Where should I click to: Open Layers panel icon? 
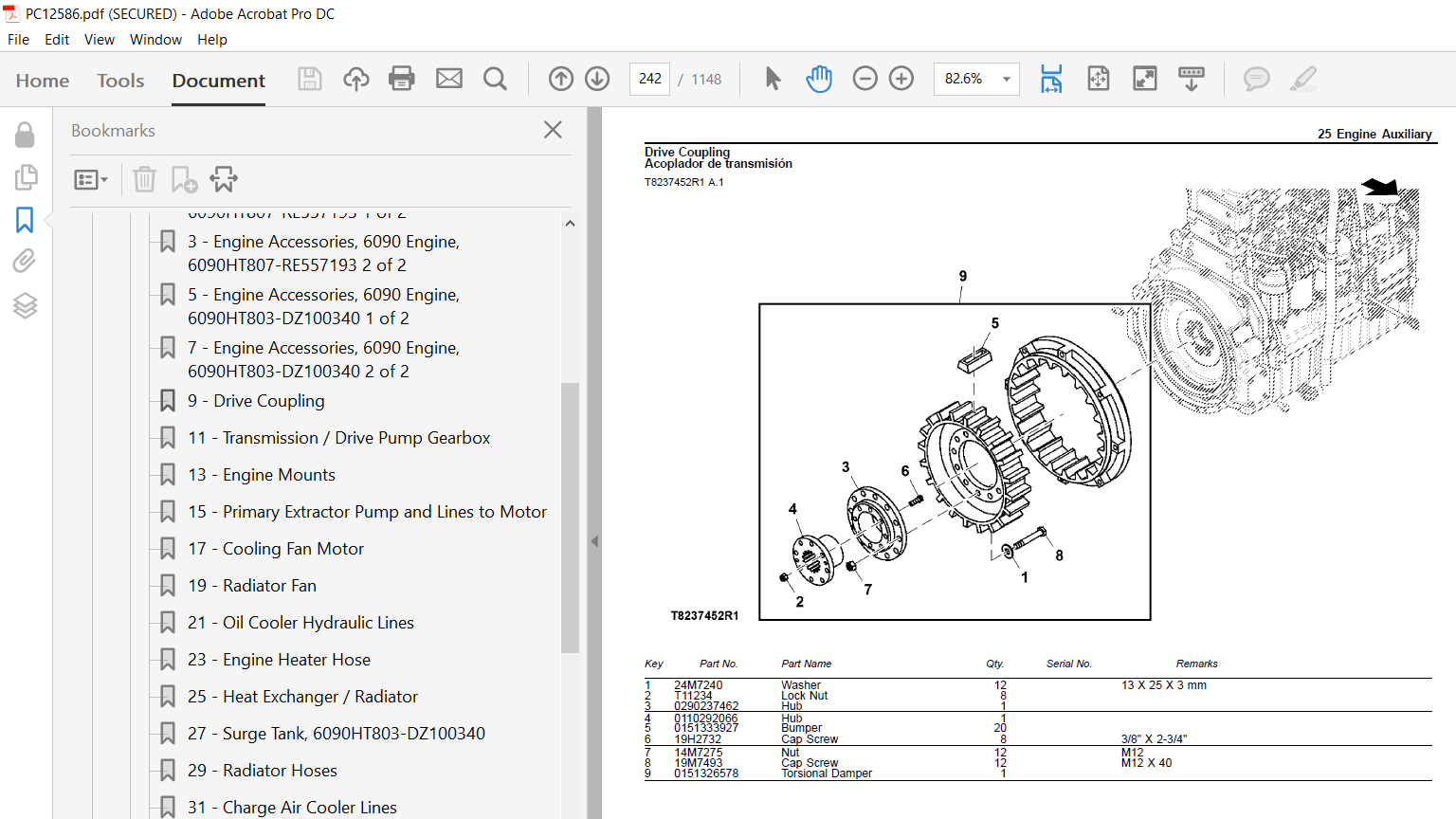[x=25, y=305]
